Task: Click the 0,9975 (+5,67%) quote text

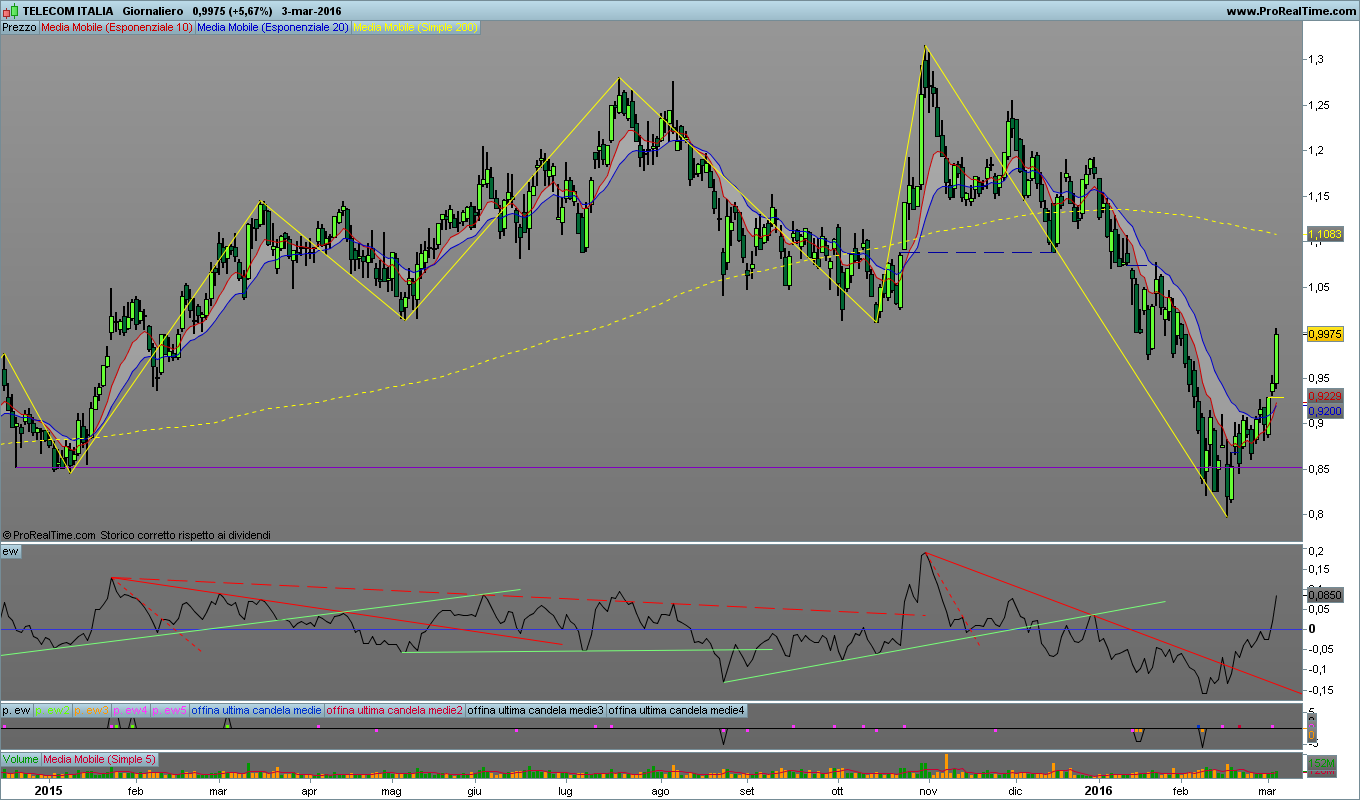Action: tap(232, 11)
